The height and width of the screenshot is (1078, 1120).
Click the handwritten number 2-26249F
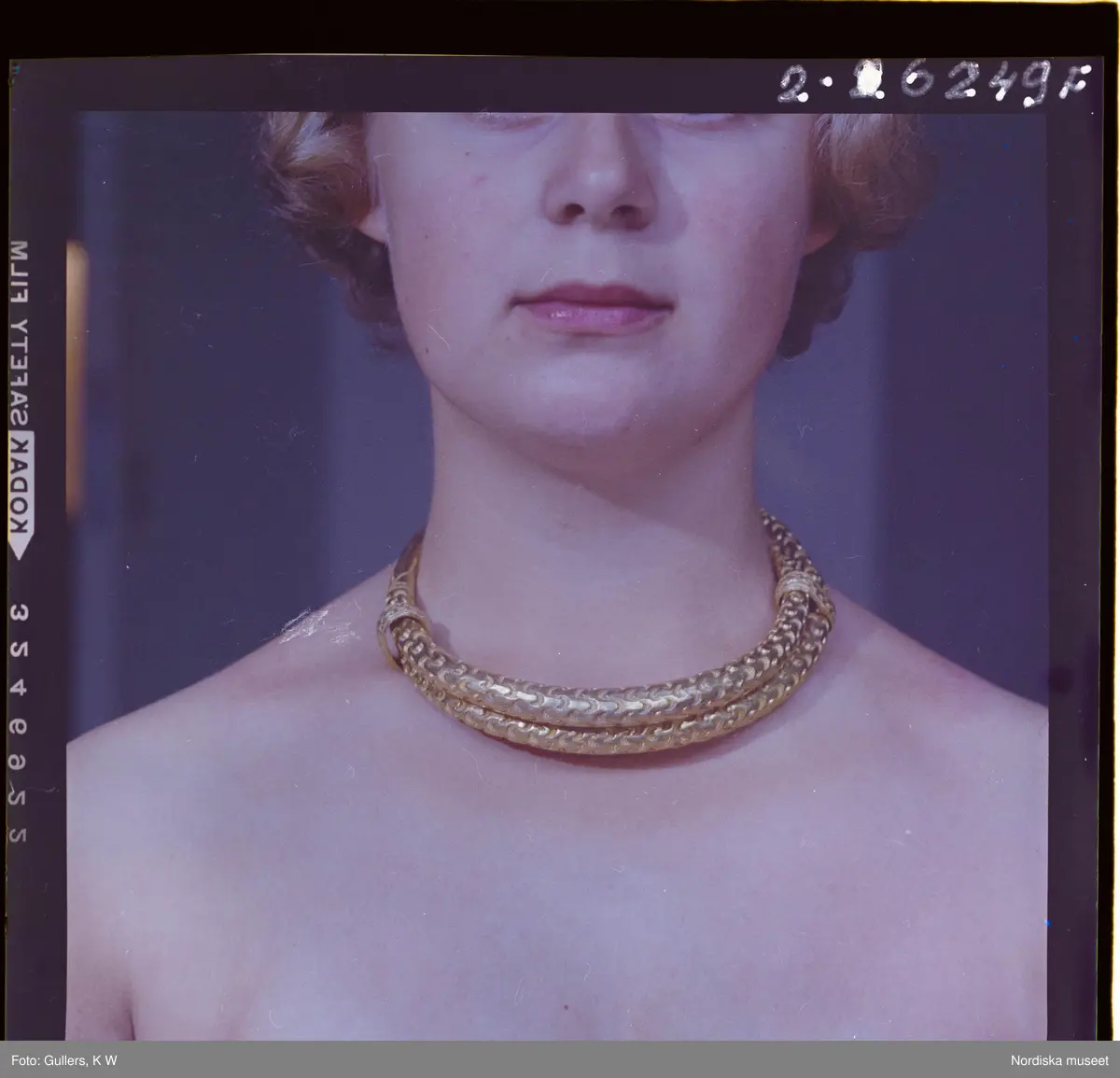pos(933,87)
